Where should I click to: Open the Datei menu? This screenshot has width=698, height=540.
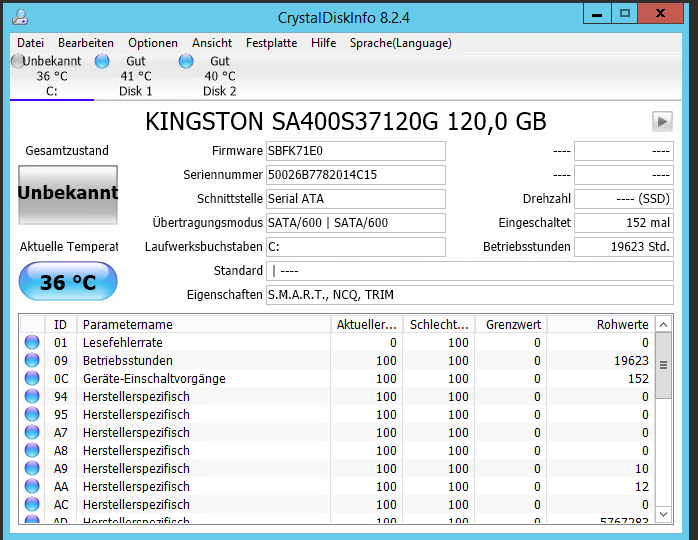[x=30, y=43]
